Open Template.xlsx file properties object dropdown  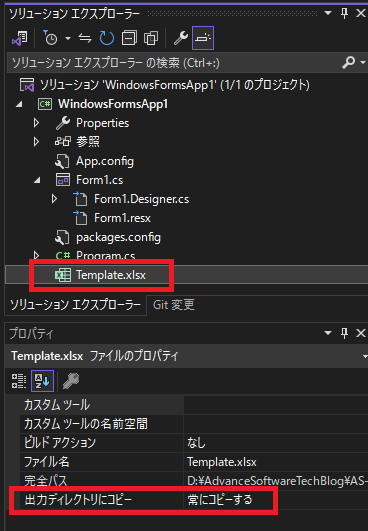[365, 356]
